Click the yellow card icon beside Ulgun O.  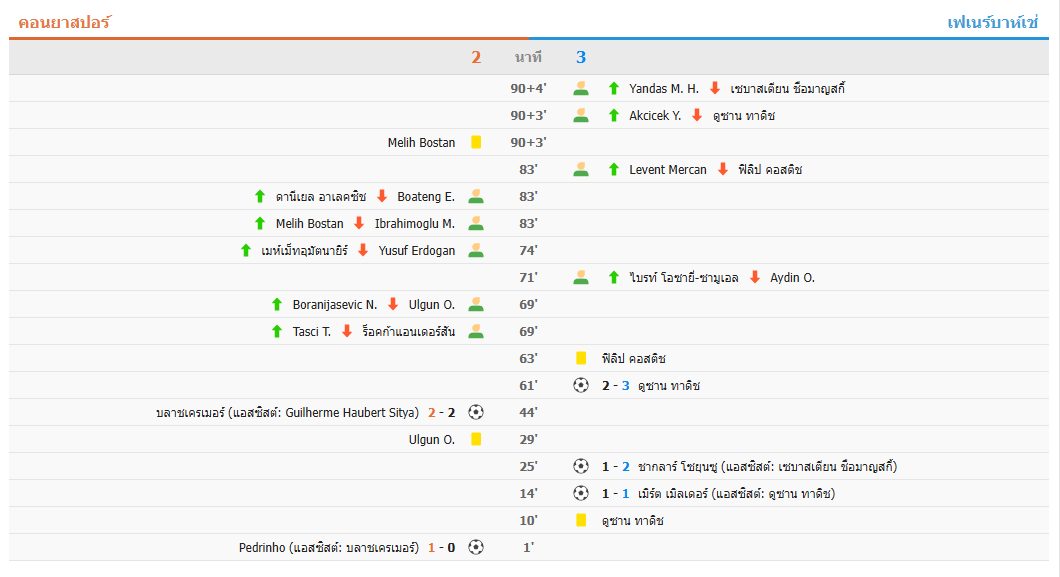point(476,439)
